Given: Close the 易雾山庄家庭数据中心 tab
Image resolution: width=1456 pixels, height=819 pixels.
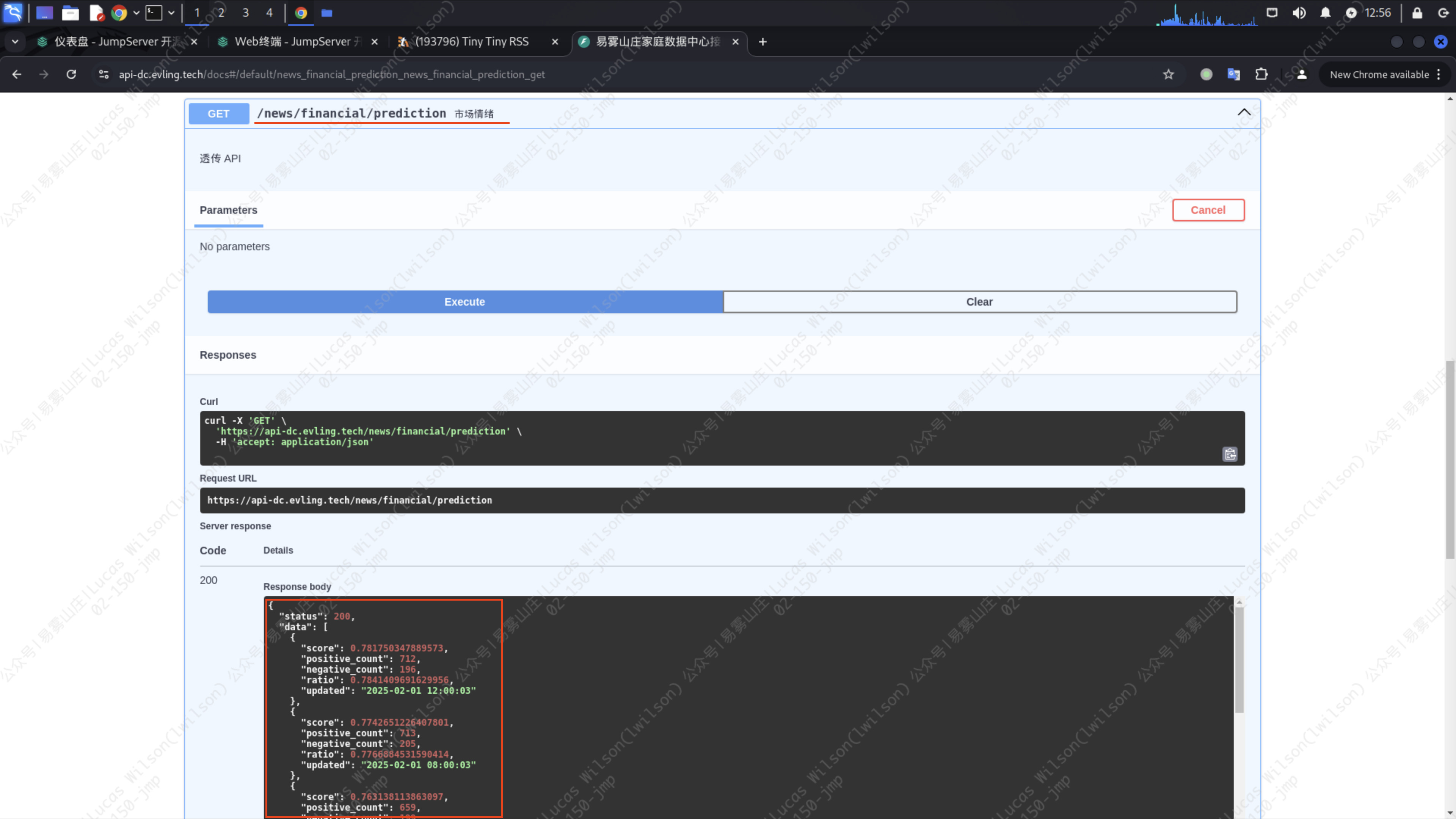Looking at the screenshot, I should click(x=735, y=42).
